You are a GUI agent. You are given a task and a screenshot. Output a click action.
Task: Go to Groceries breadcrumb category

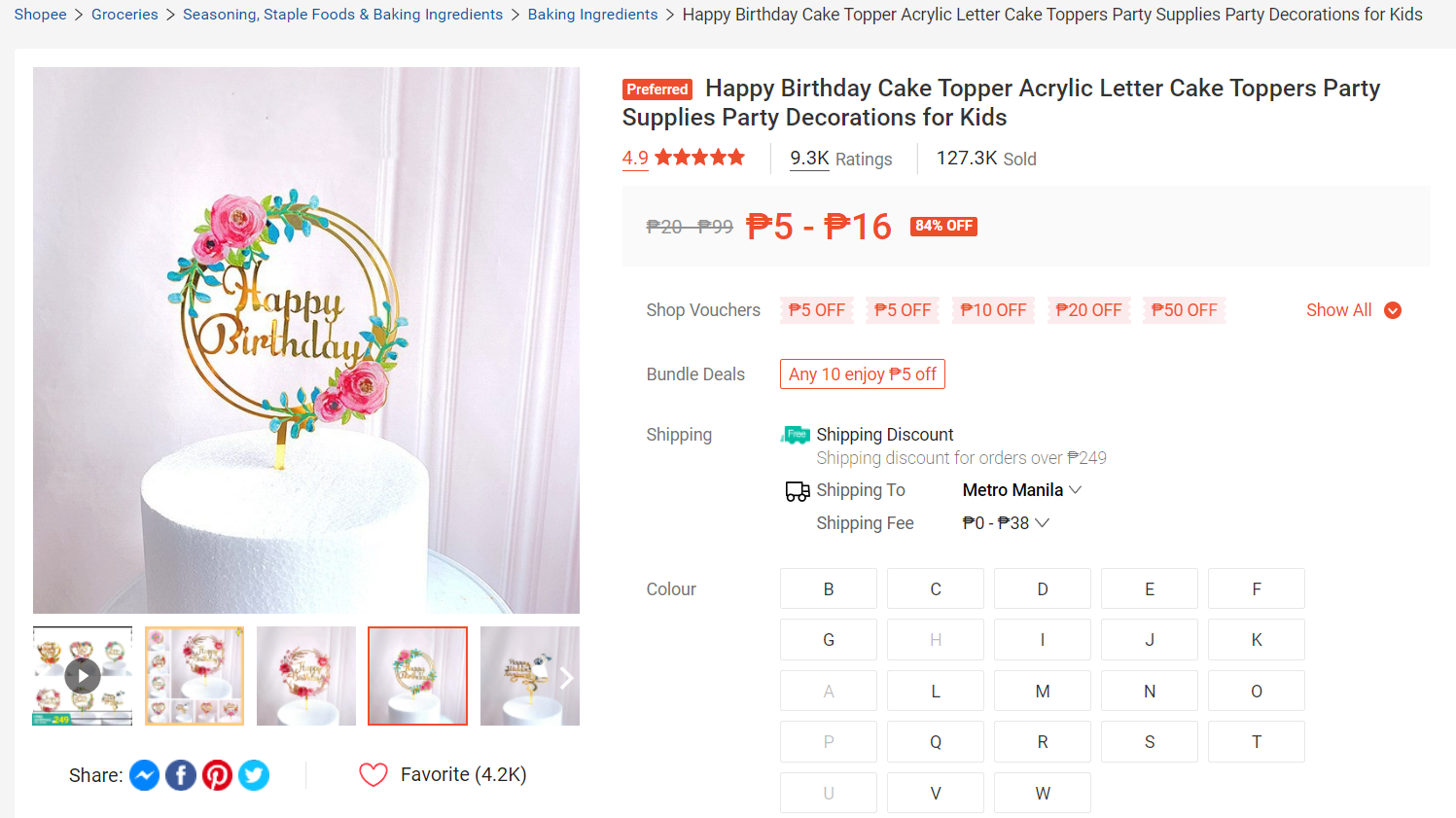pyautogui.click(x=124, y=15)
